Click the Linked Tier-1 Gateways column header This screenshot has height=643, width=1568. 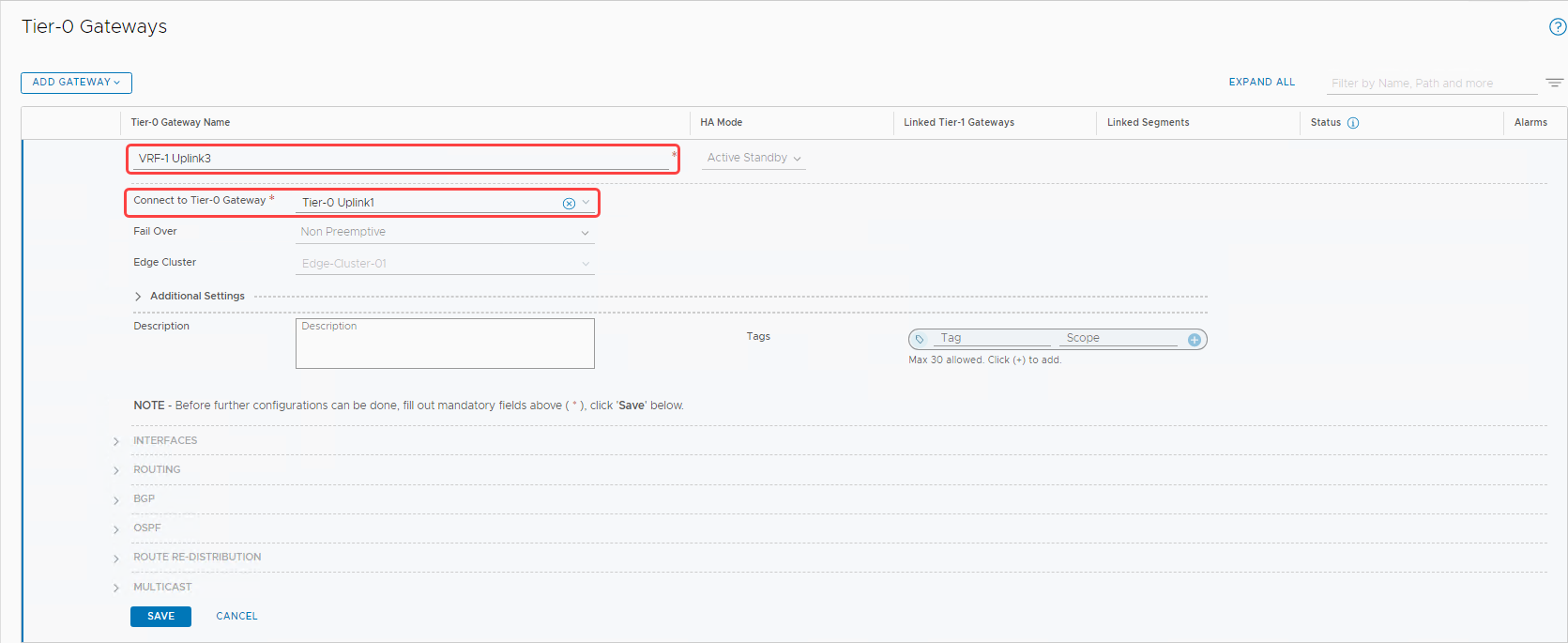959,123
